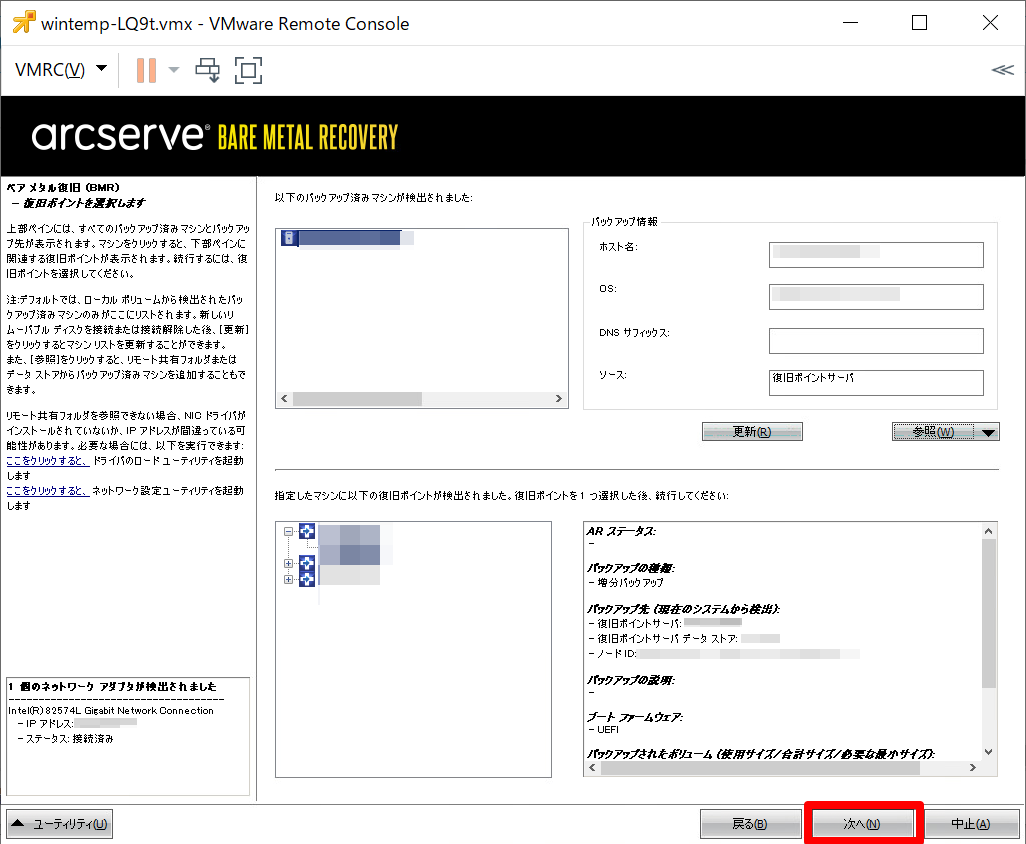Image resolution: width=1026 pixels, height=844 pixels.
Task: Select the backed-up machine entry in the list
Action: [x=347, y=238]
